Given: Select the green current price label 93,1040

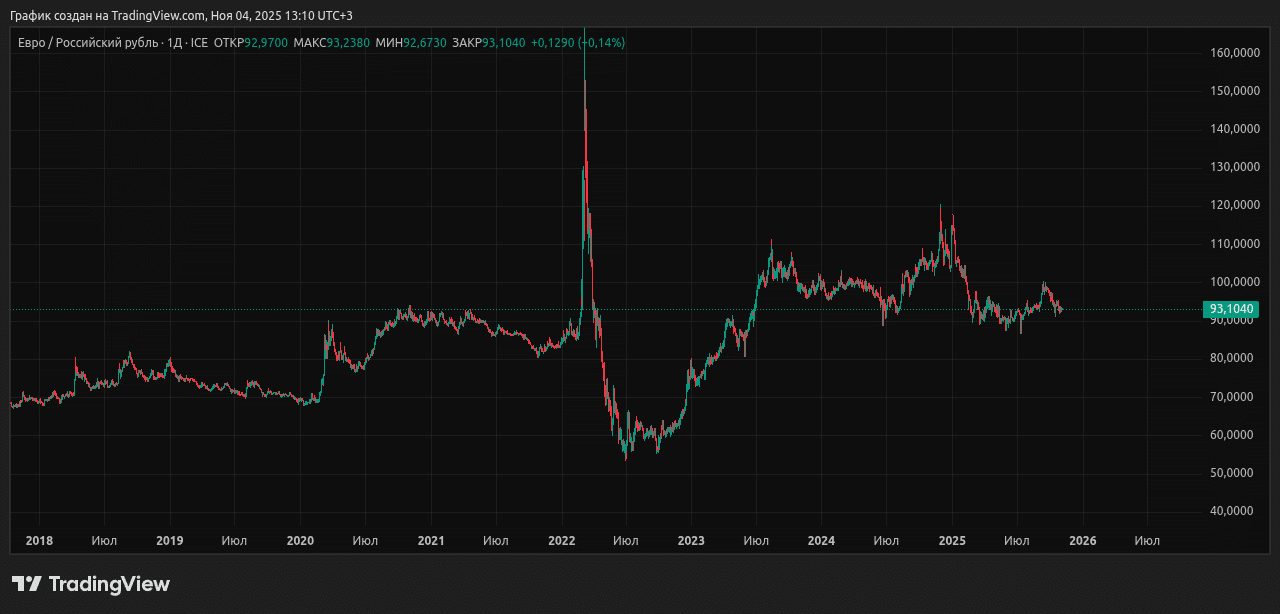Looking at the screenshot, I should [1230, 310].
